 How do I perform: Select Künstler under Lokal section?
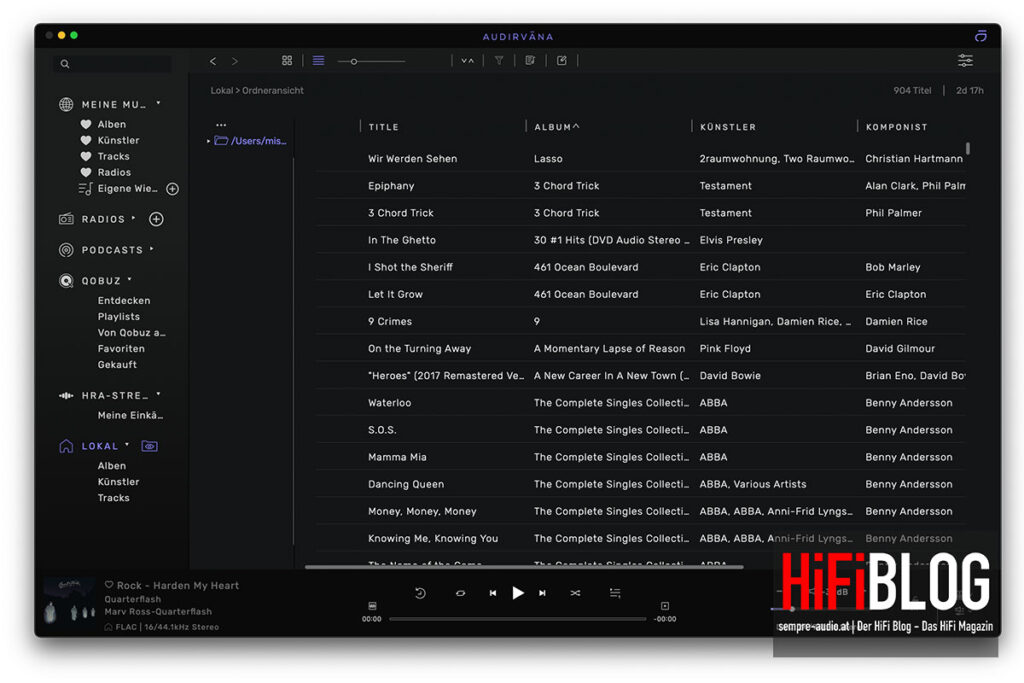(118, 482)
